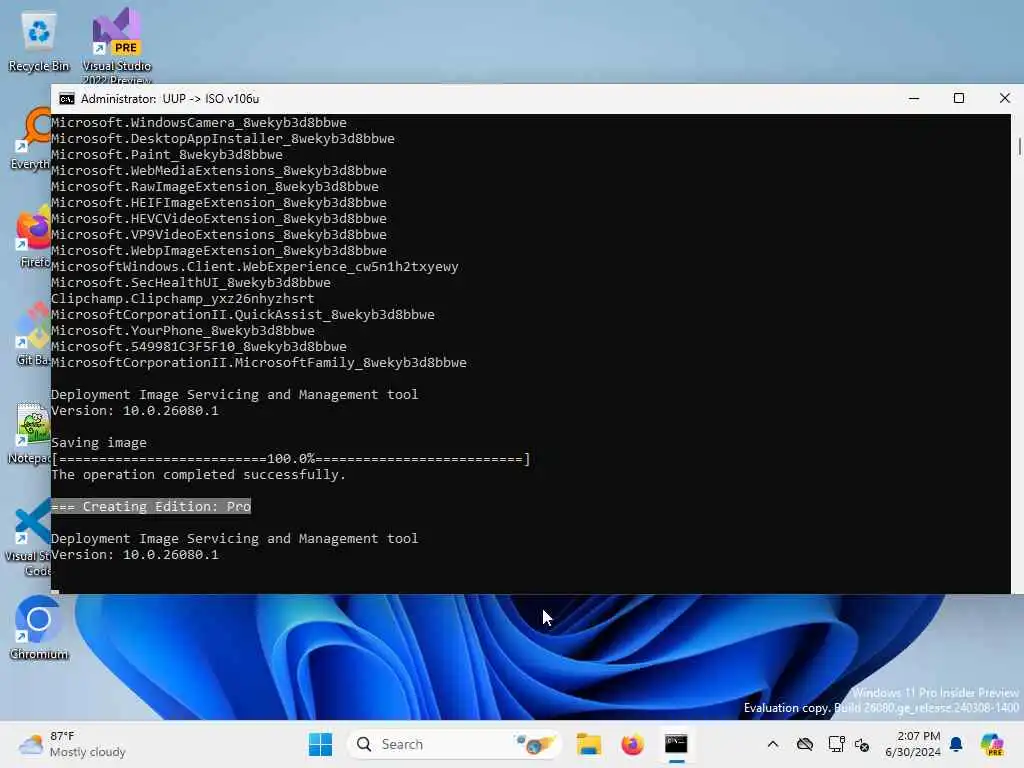Open the Windows Start menu
The image size is (1024, 768).
(320, 744)
